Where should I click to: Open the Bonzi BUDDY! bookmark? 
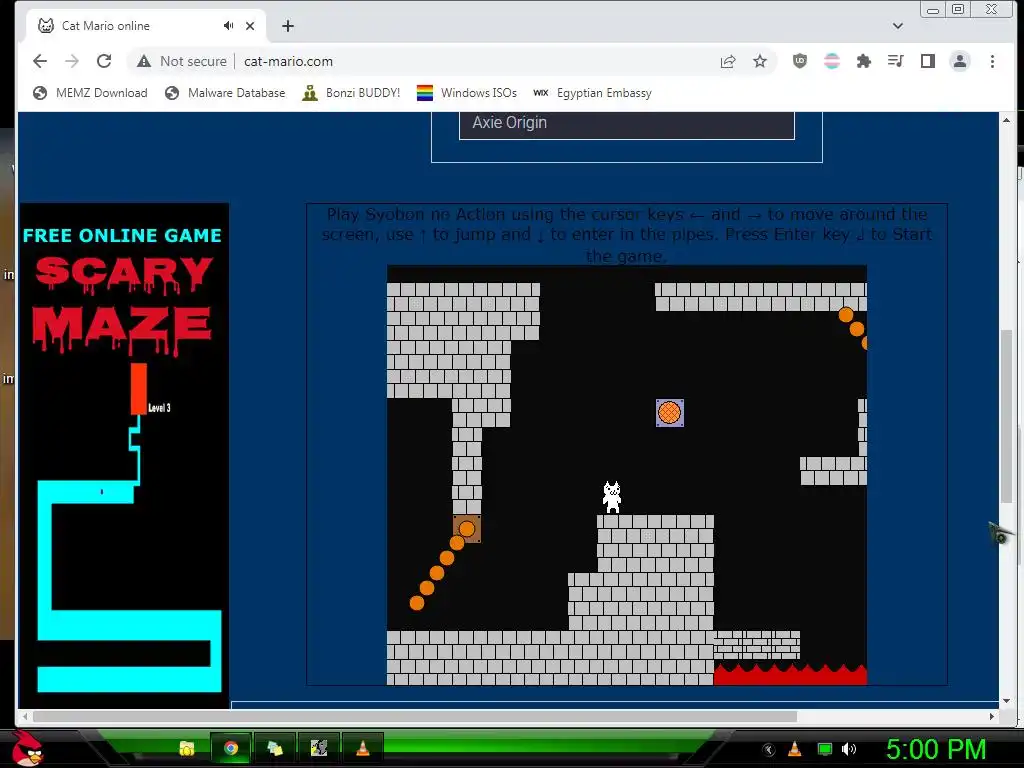(x=351, y=93)
